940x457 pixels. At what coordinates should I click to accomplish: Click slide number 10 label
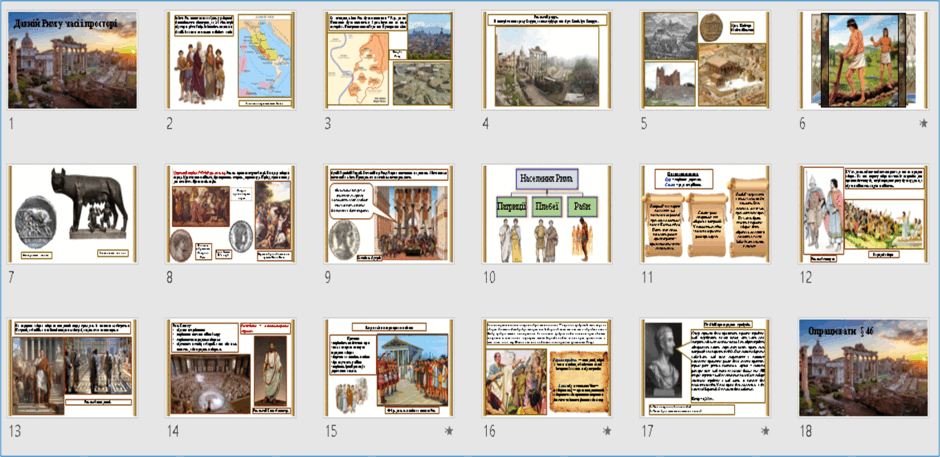coord(490,278)
